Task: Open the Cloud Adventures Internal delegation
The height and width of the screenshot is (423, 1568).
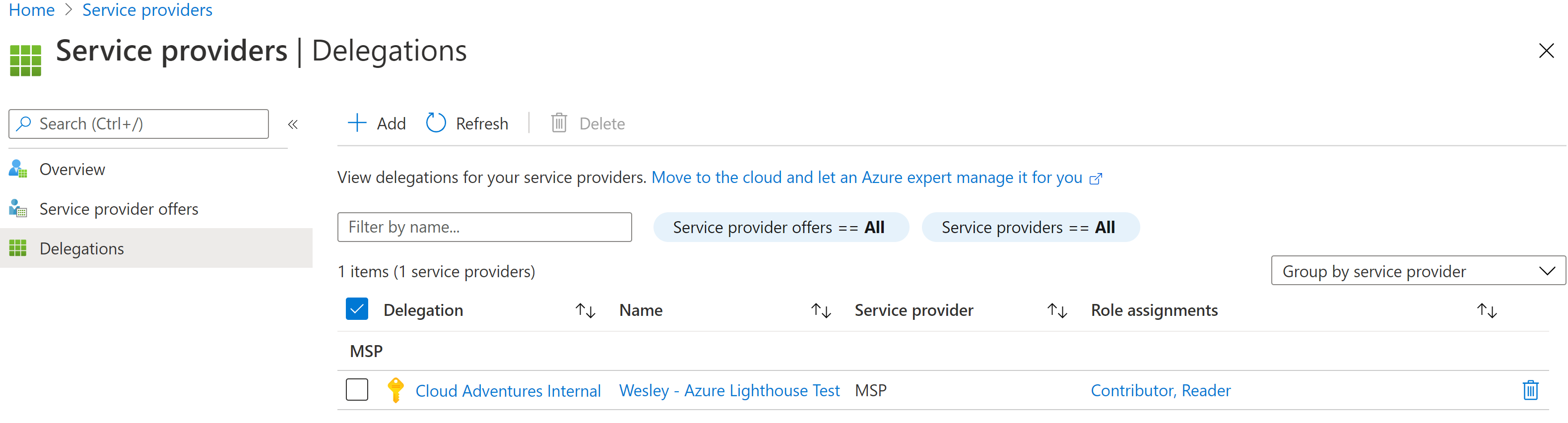Action: click(x=508, y=391)
